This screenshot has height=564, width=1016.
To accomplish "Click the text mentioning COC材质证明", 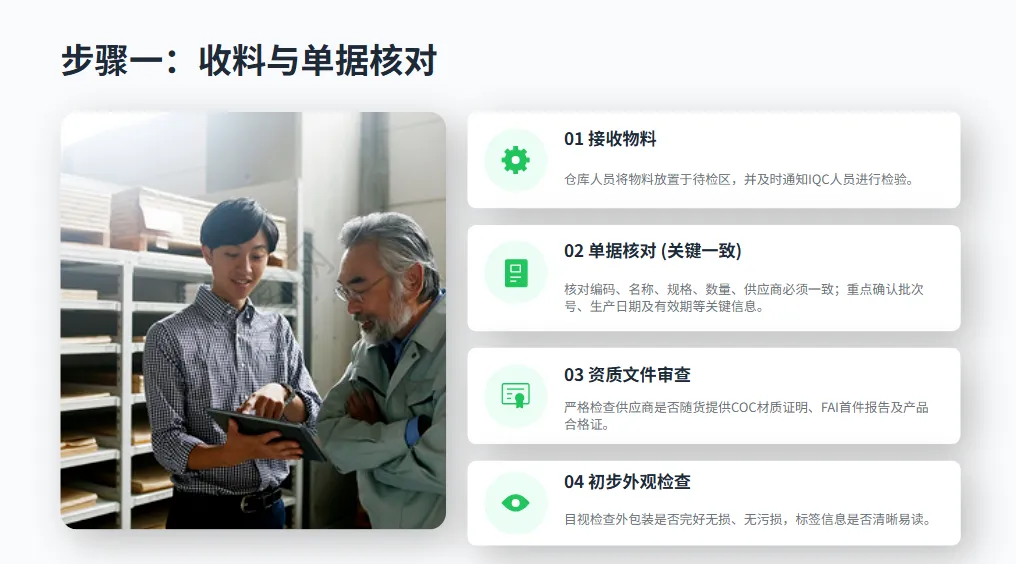I will 746,416.
